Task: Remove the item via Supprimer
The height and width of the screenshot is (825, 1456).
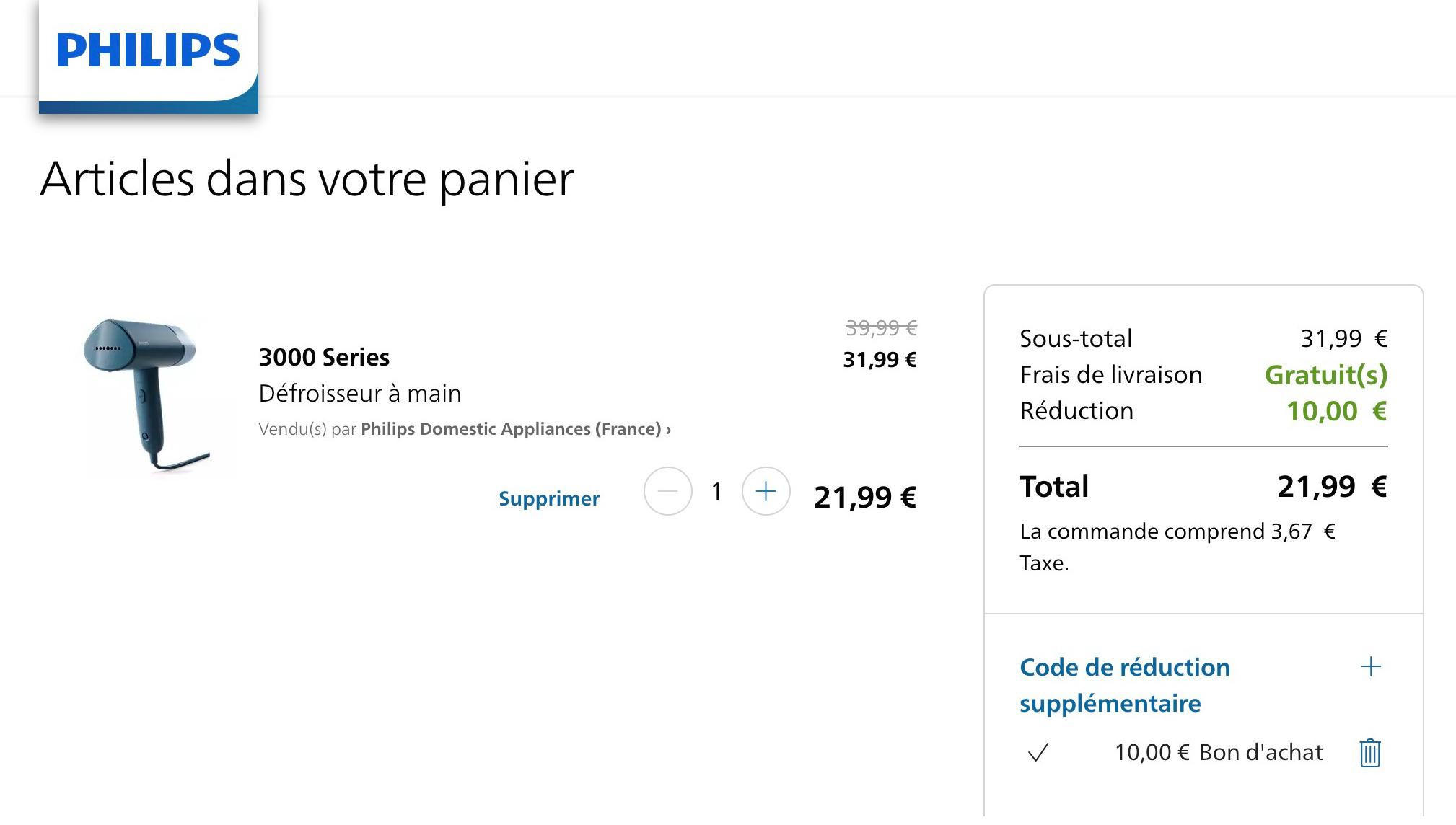Action: [549, 498]
